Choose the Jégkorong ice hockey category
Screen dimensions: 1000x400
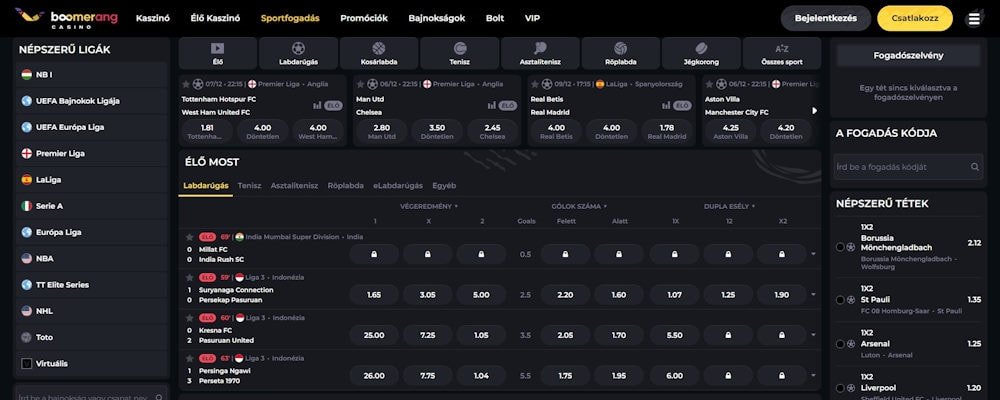701,53
